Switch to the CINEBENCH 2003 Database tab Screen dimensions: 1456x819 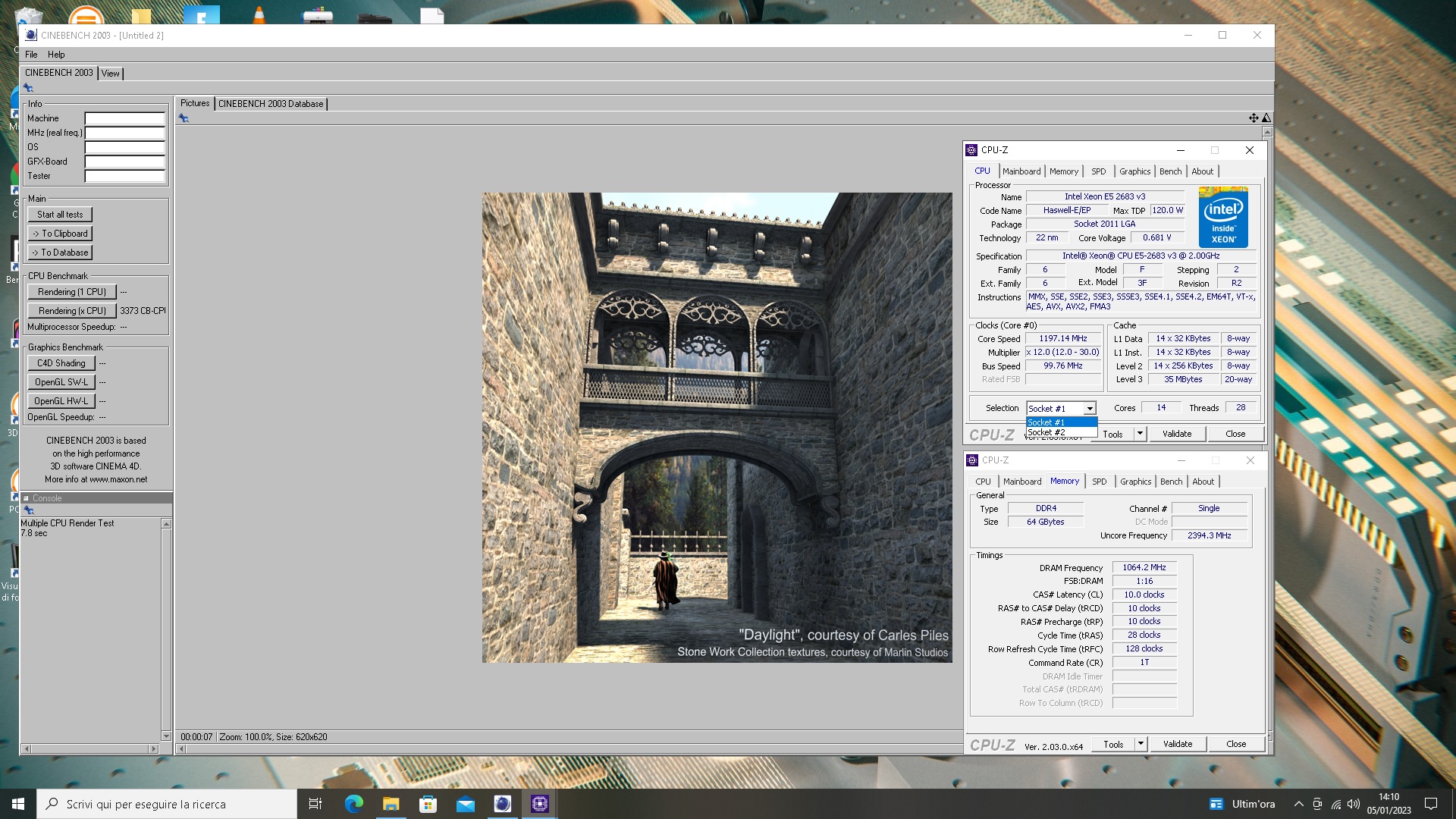[271, 104]
